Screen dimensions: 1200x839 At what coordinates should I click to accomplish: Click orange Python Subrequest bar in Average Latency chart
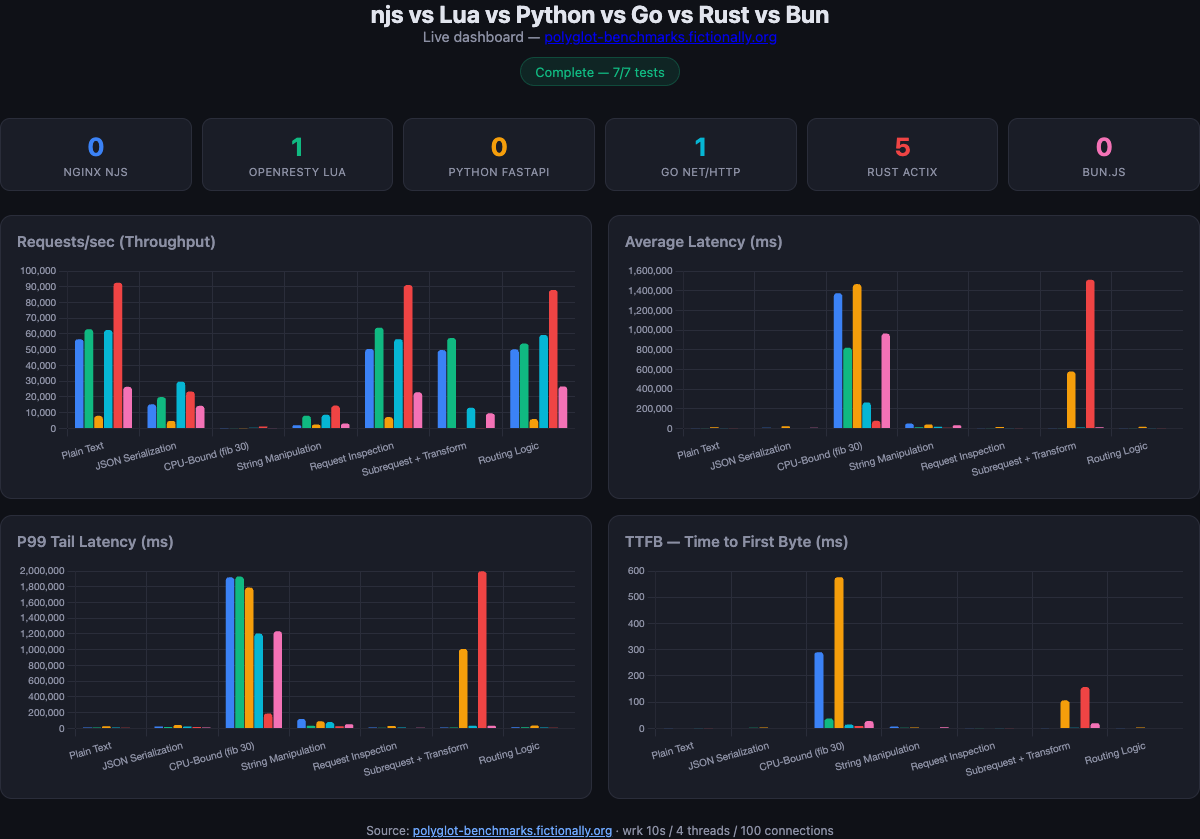1071,400
